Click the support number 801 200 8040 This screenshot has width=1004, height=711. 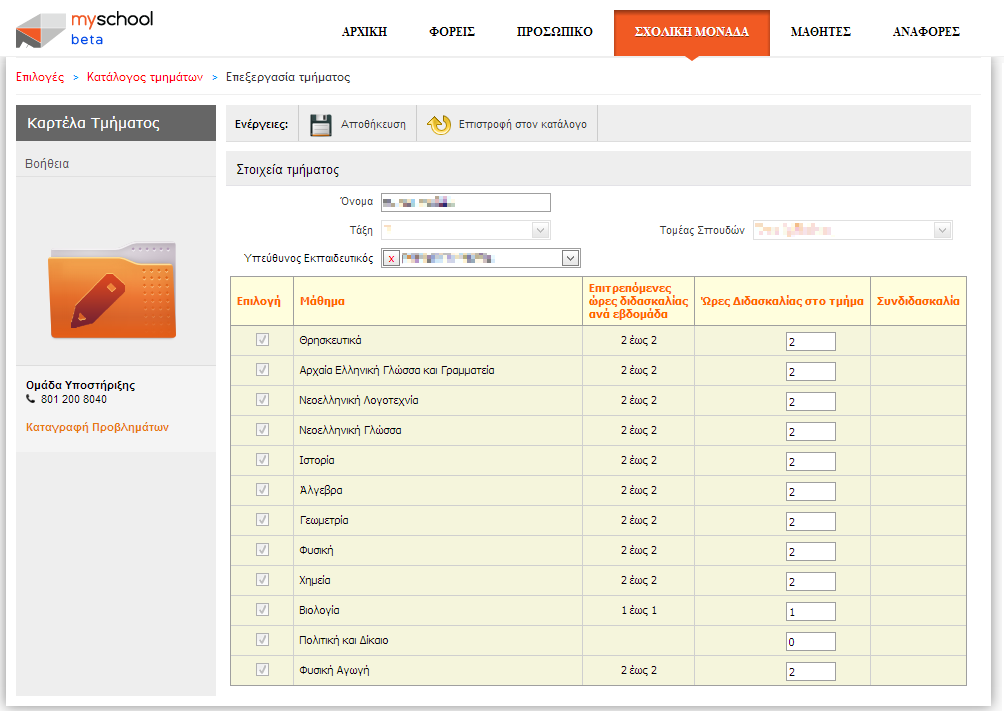coord(74,399)
